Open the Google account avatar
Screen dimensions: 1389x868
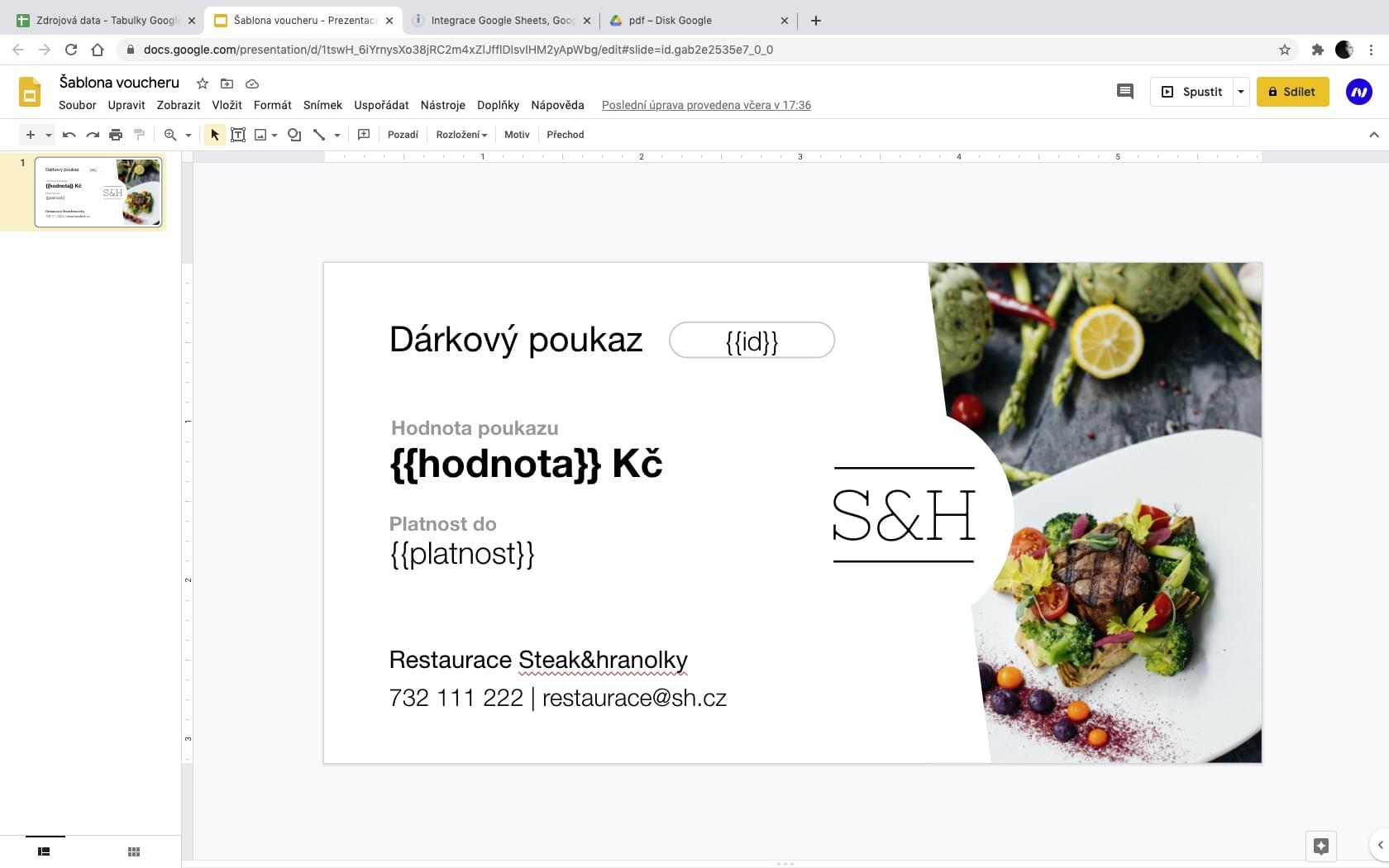coord(1359,92)
